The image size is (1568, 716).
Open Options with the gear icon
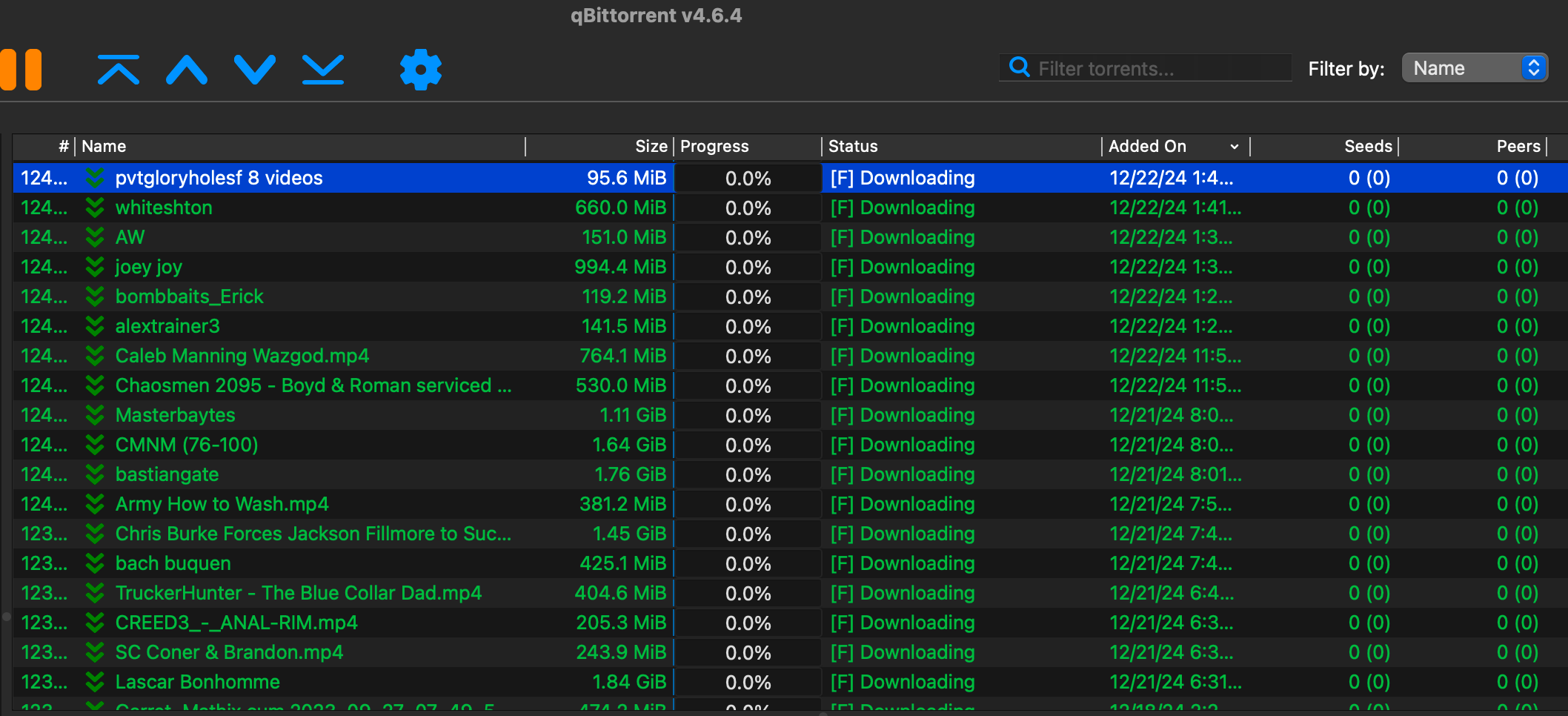point(420,70)
